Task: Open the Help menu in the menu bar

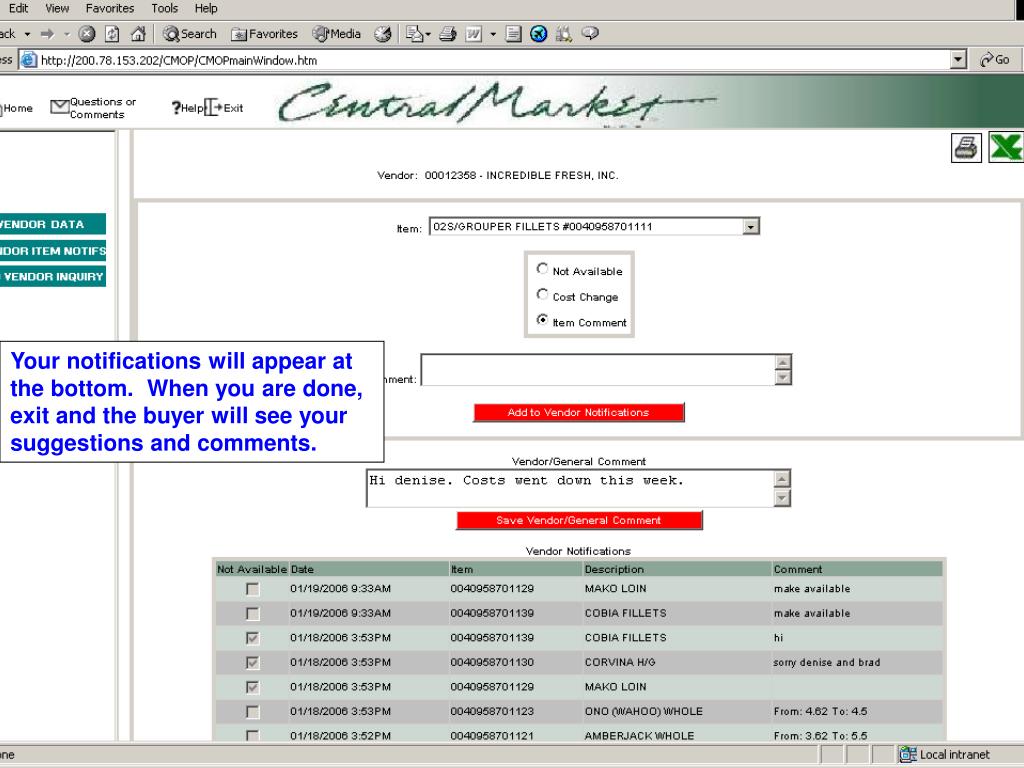Action: pos(206,8)
